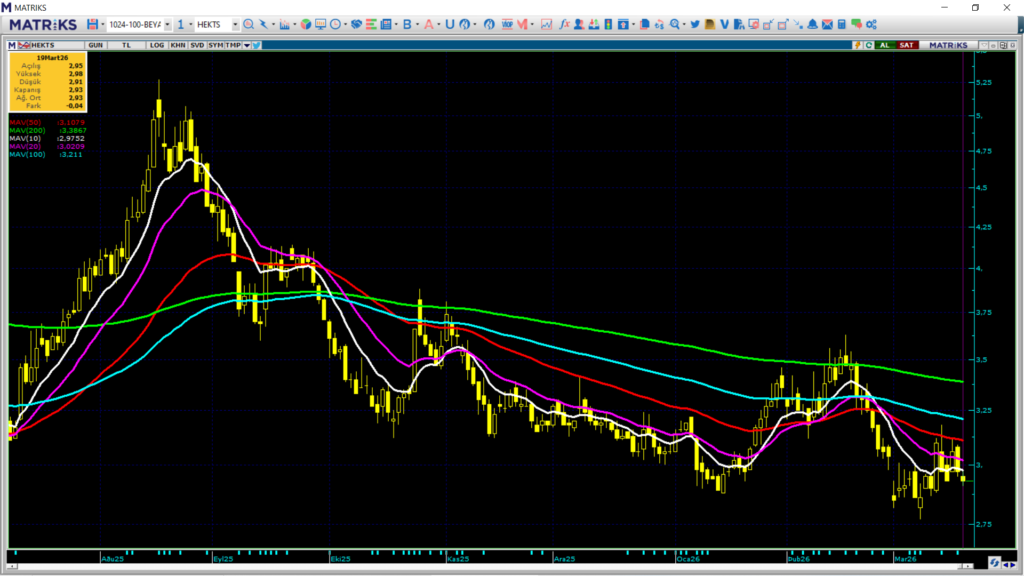The height and width of the screenshot is (576, 1024).
Task: Click the MAV(20) legend entry
Action: pyautogui.click(x=47, y=146)
